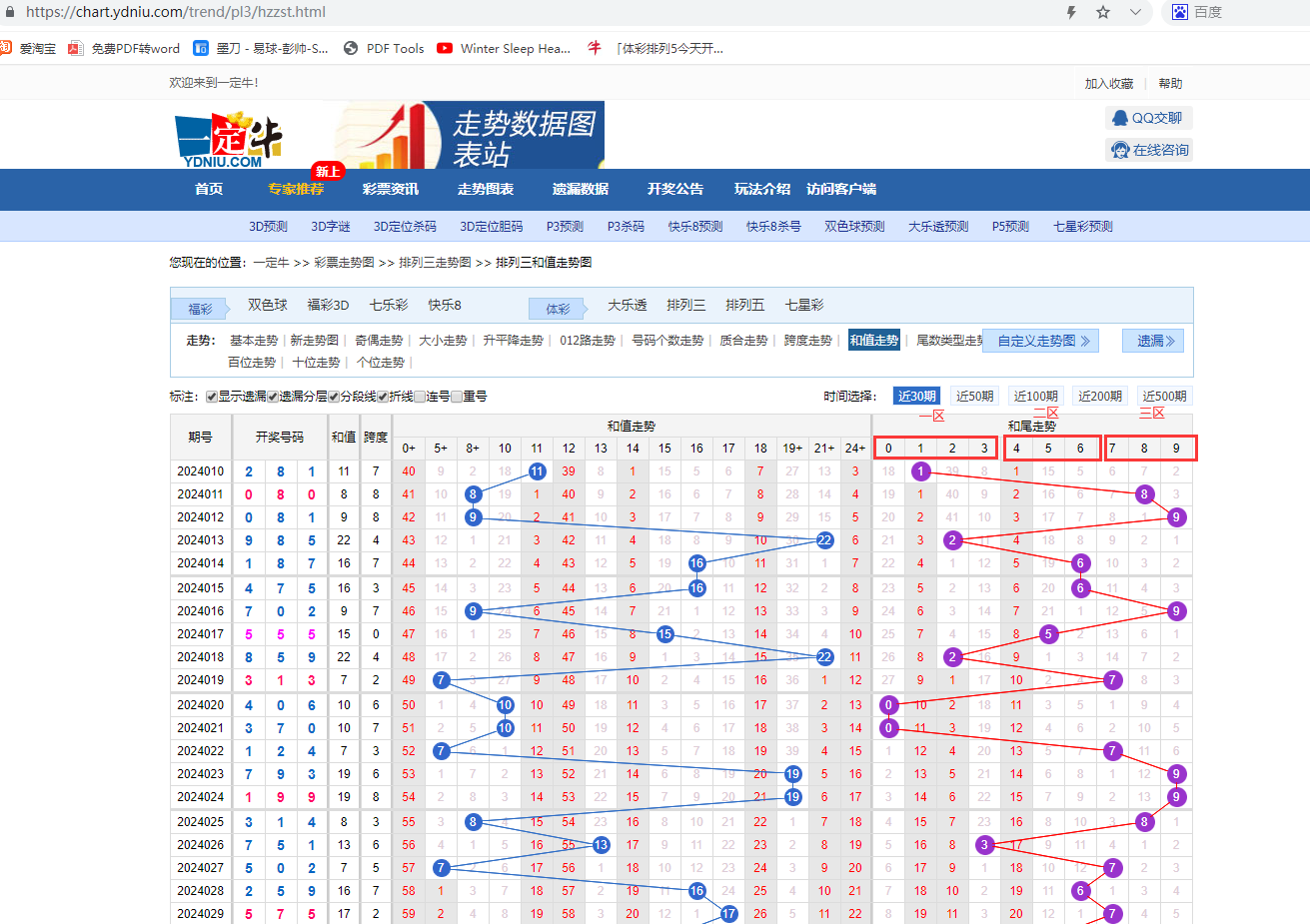Image resolution: width=1310 pixels, height=924 pixels.
Task: Open the PDF Tools globe bookmark
Action: click(x=351, y=48)
